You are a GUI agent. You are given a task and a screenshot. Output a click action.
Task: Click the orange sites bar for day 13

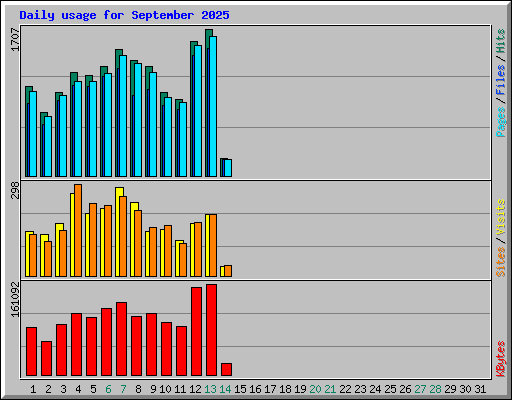[x=213, y=246]
